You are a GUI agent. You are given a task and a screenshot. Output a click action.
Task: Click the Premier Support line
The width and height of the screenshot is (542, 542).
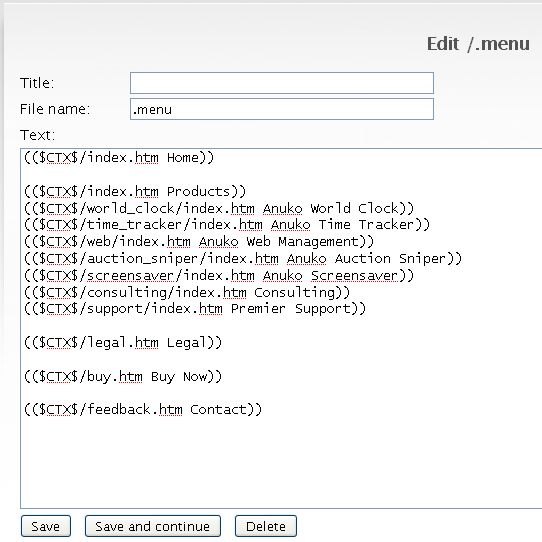tap(195, 309)
